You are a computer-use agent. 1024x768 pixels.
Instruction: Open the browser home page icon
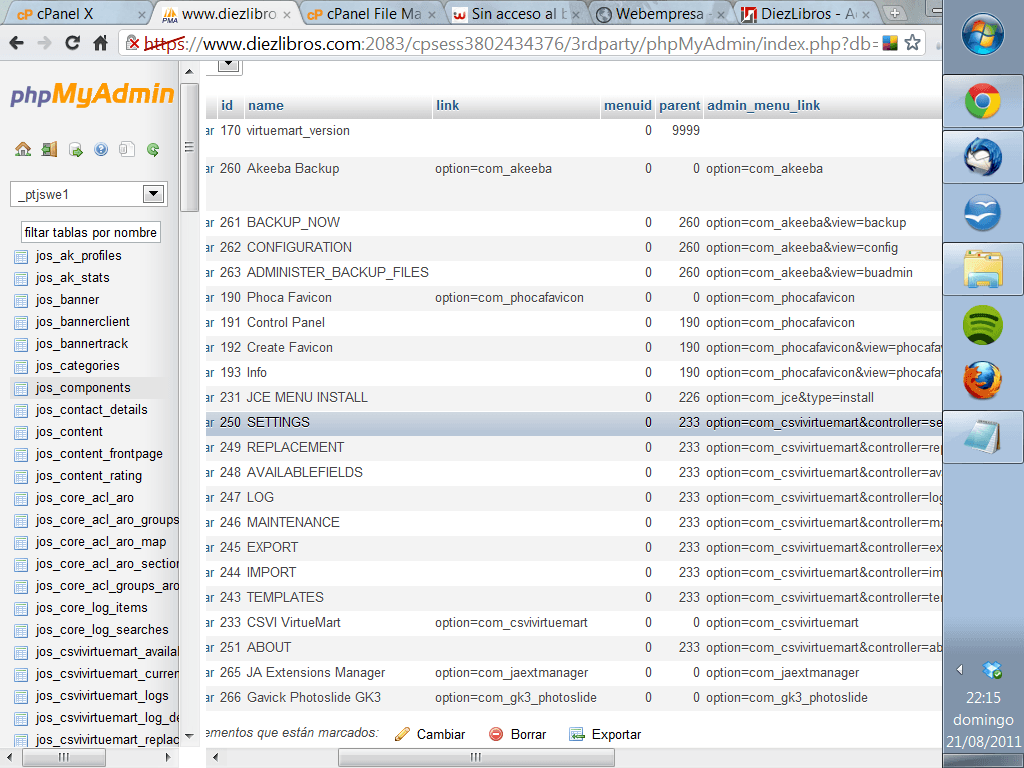click(x=100, y=44)
